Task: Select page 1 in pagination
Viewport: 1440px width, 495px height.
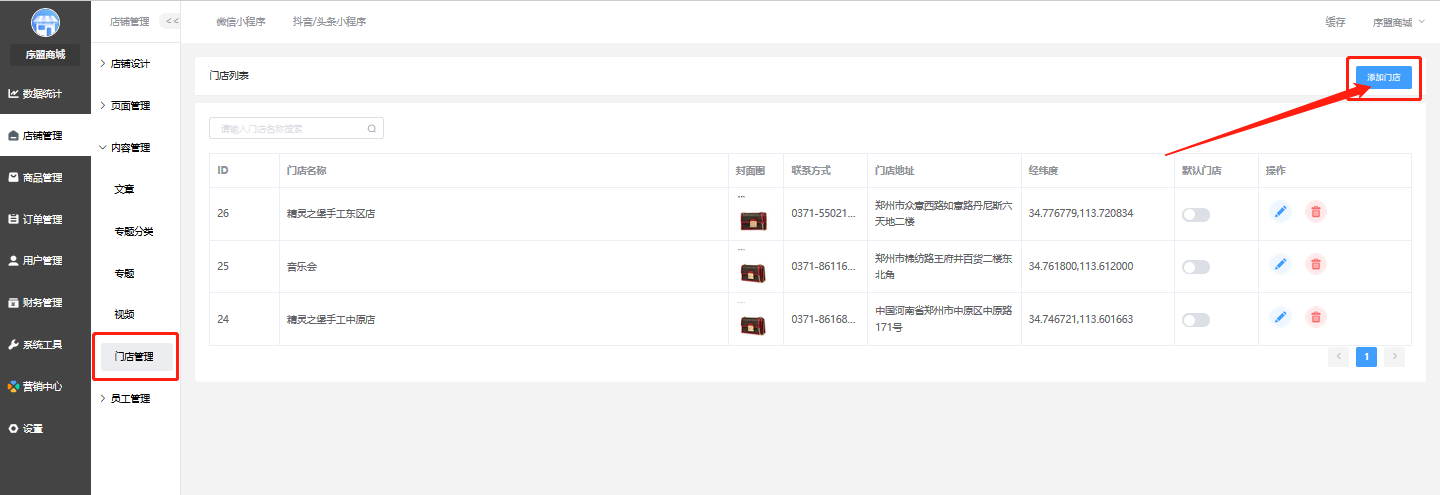Action: coord(1366,357)
